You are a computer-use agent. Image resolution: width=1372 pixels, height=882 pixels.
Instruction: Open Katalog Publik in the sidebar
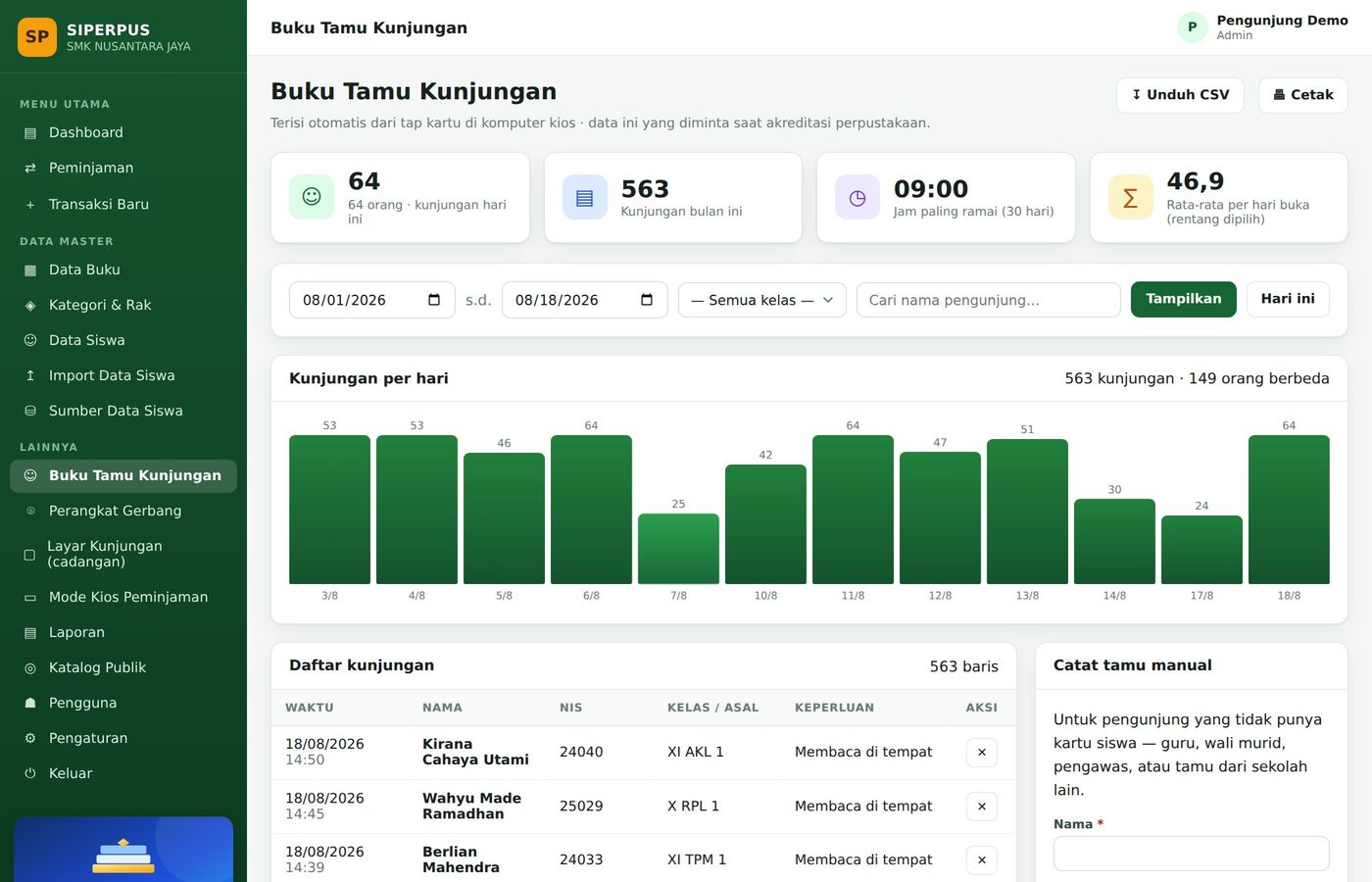[123, 667]
